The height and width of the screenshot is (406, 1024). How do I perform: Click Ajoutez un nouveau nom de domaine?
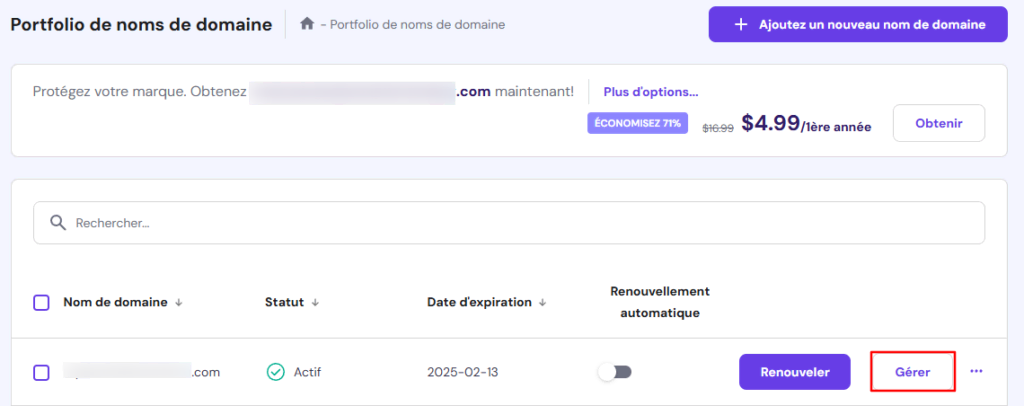coord(857,24)
